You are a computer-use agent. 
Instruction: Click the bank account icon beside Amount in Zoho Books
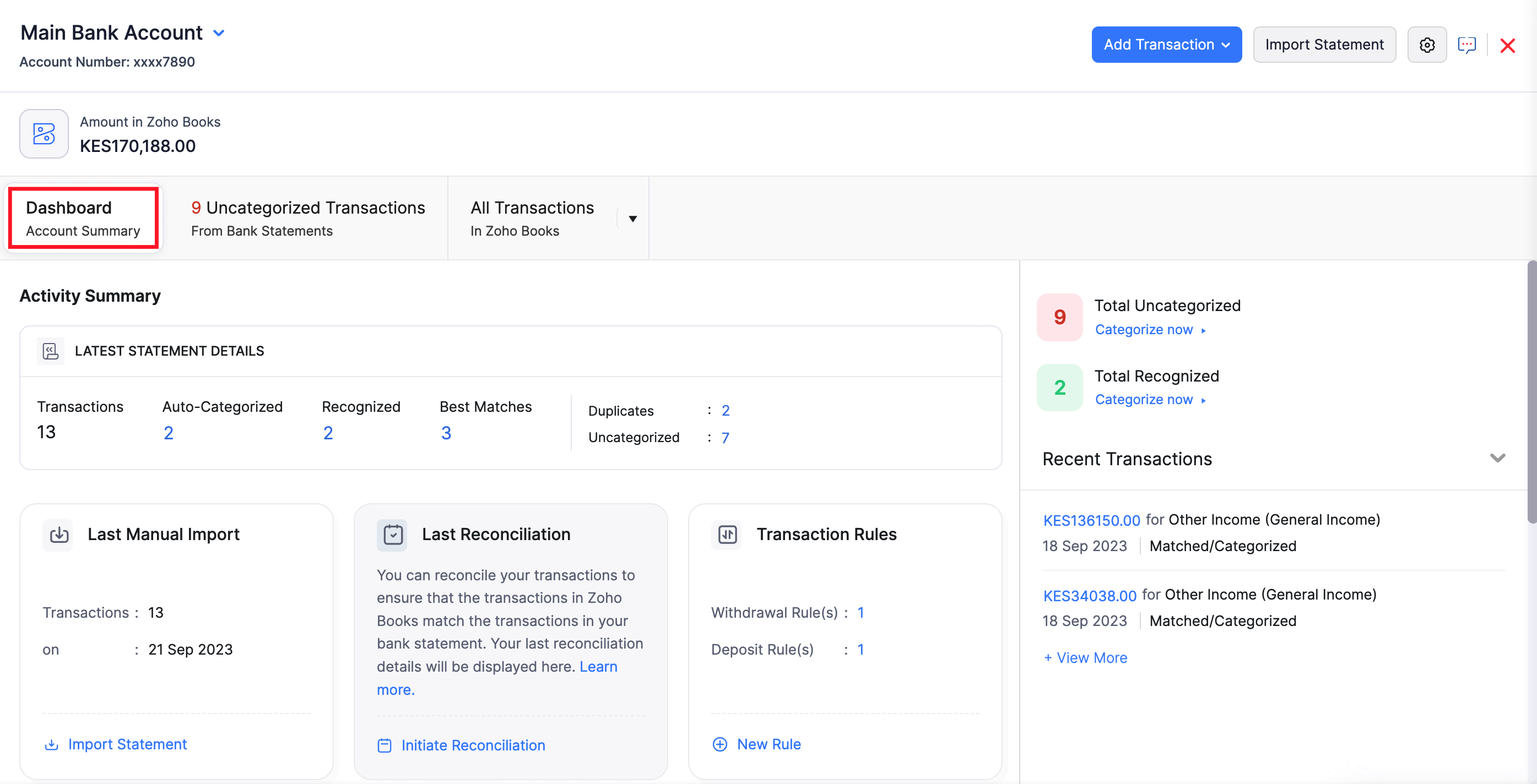tap(44, 134)
